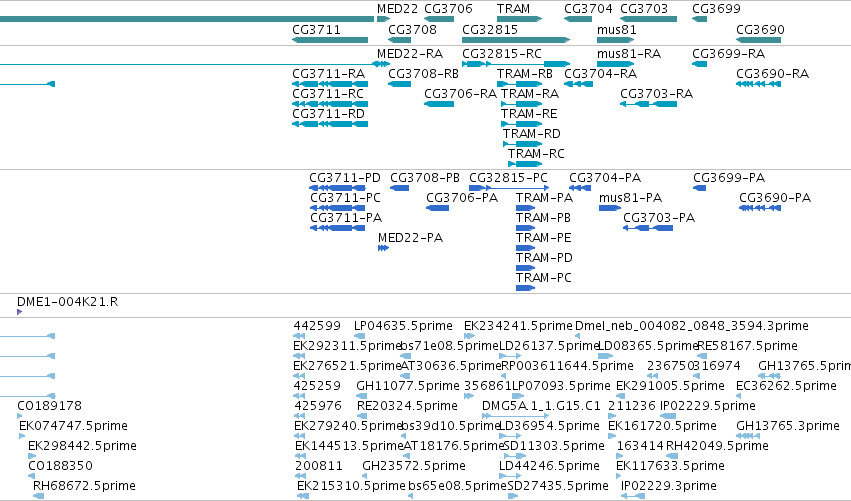Select the GH13765.3prime EST
851x501 pixels.
tap(748, 436)
